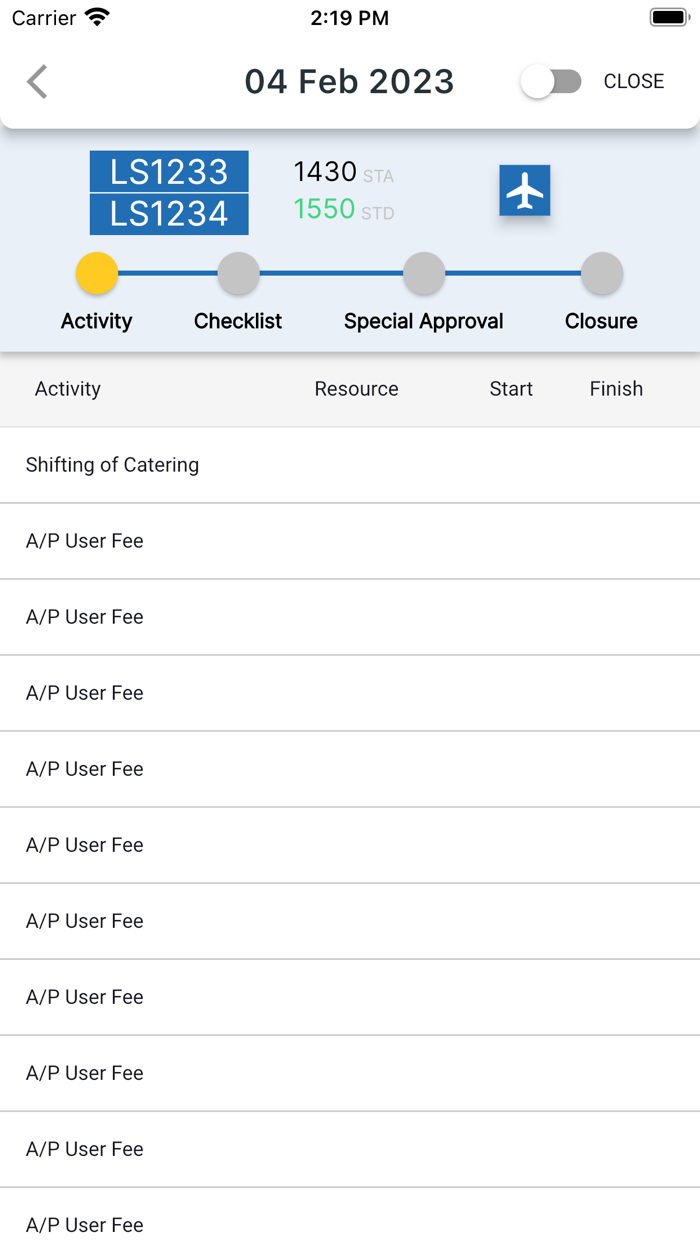Select the Checklist step circle
700x1244 pixels.
click(238, 273)
